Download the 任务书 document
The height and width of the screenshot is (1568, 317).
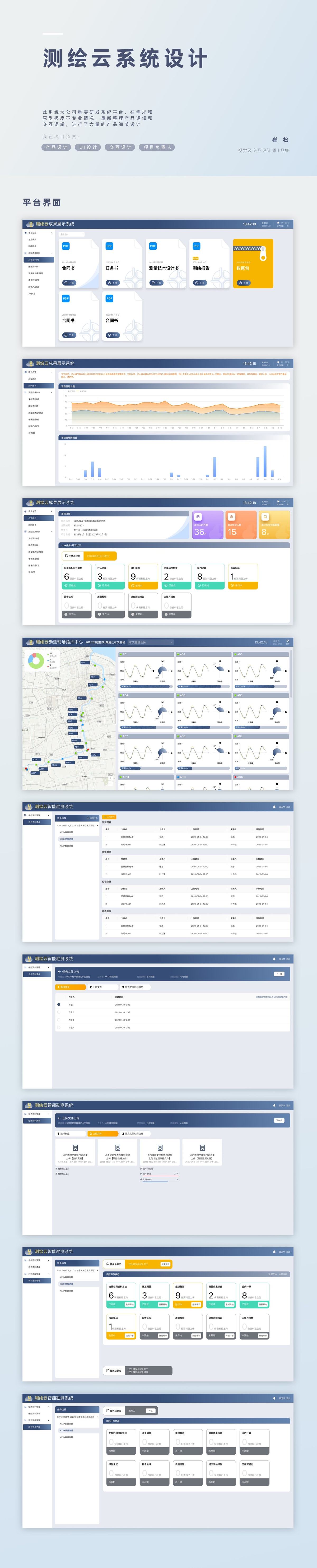[113, 283]
